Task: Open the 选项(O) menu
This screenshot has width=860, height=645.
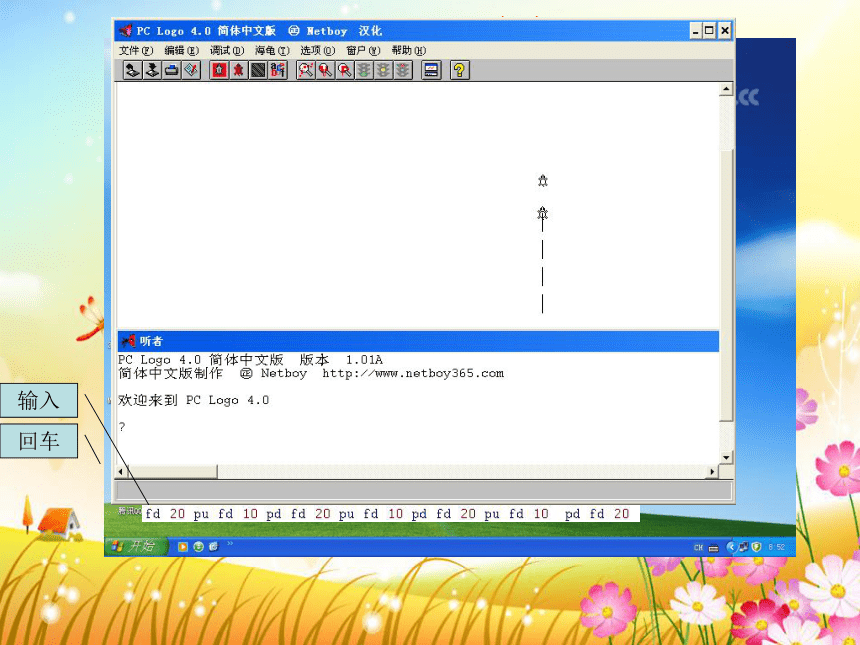Action: coord(318,50)
